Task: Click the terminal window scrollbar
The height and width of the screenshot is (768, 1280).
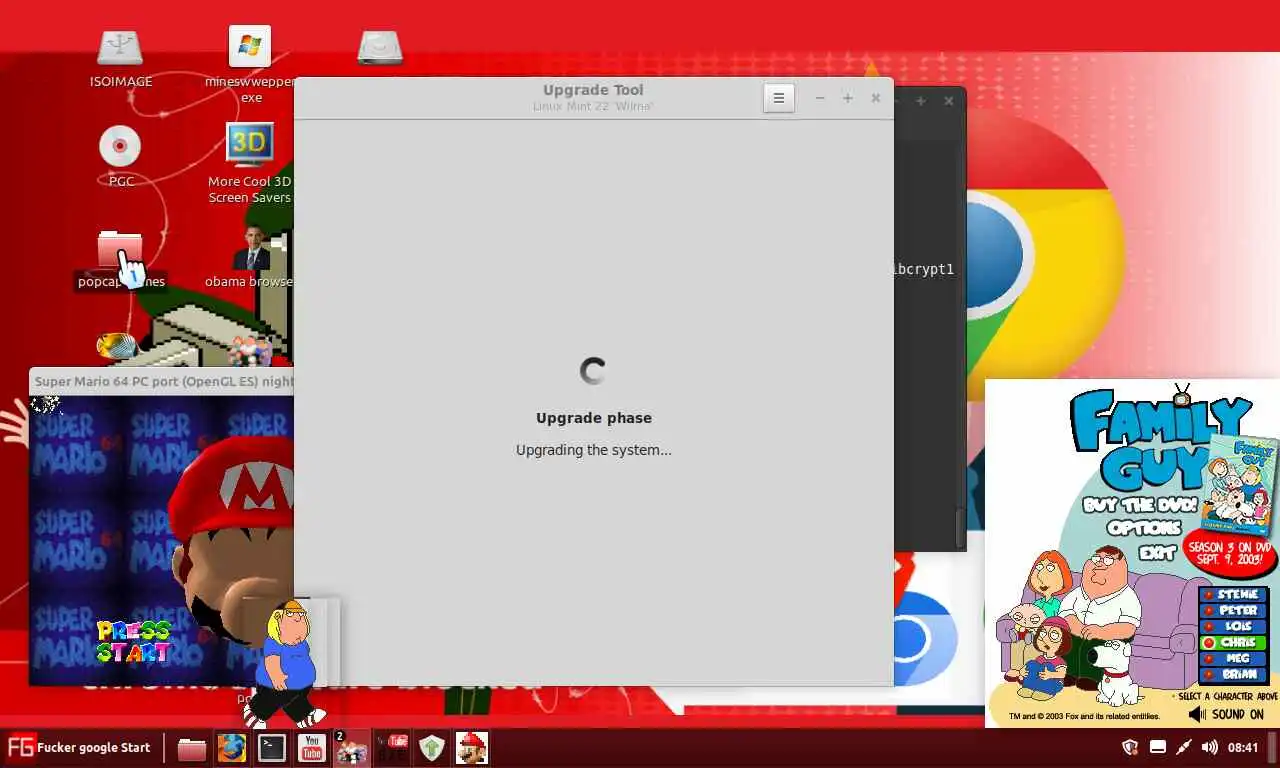Action: [x=961, y=527]
